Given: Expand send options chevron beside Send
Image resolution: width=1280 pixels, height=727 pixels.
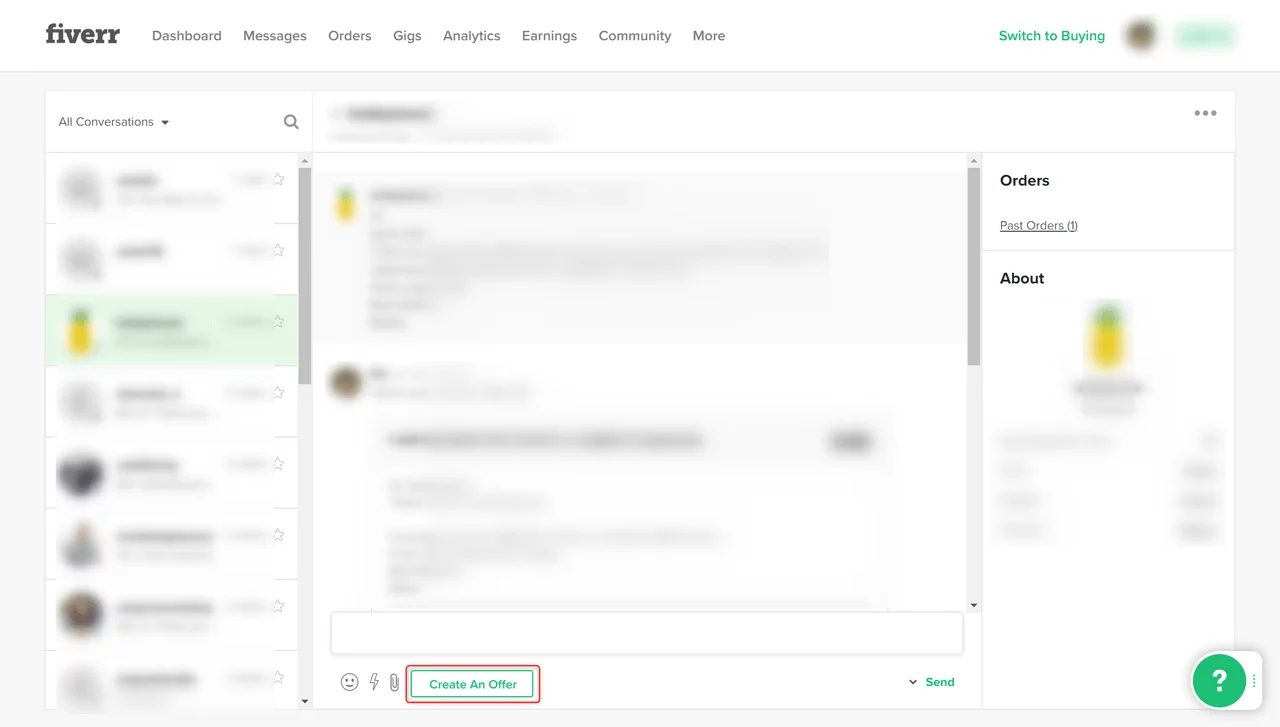Looking at the screenshot, I should click(913, 682).
